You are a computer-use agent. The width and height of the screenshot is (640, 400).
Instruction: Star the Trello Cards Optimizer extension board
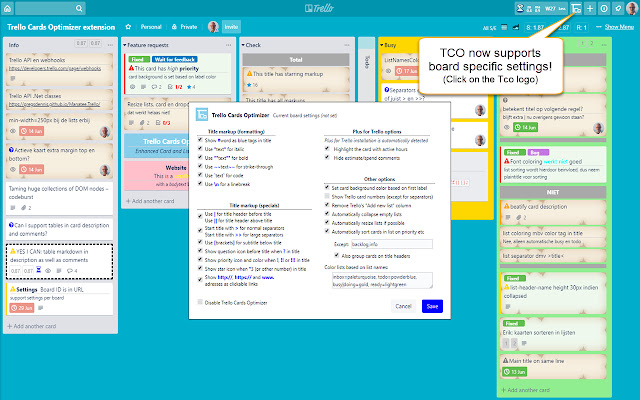point(128,27)
